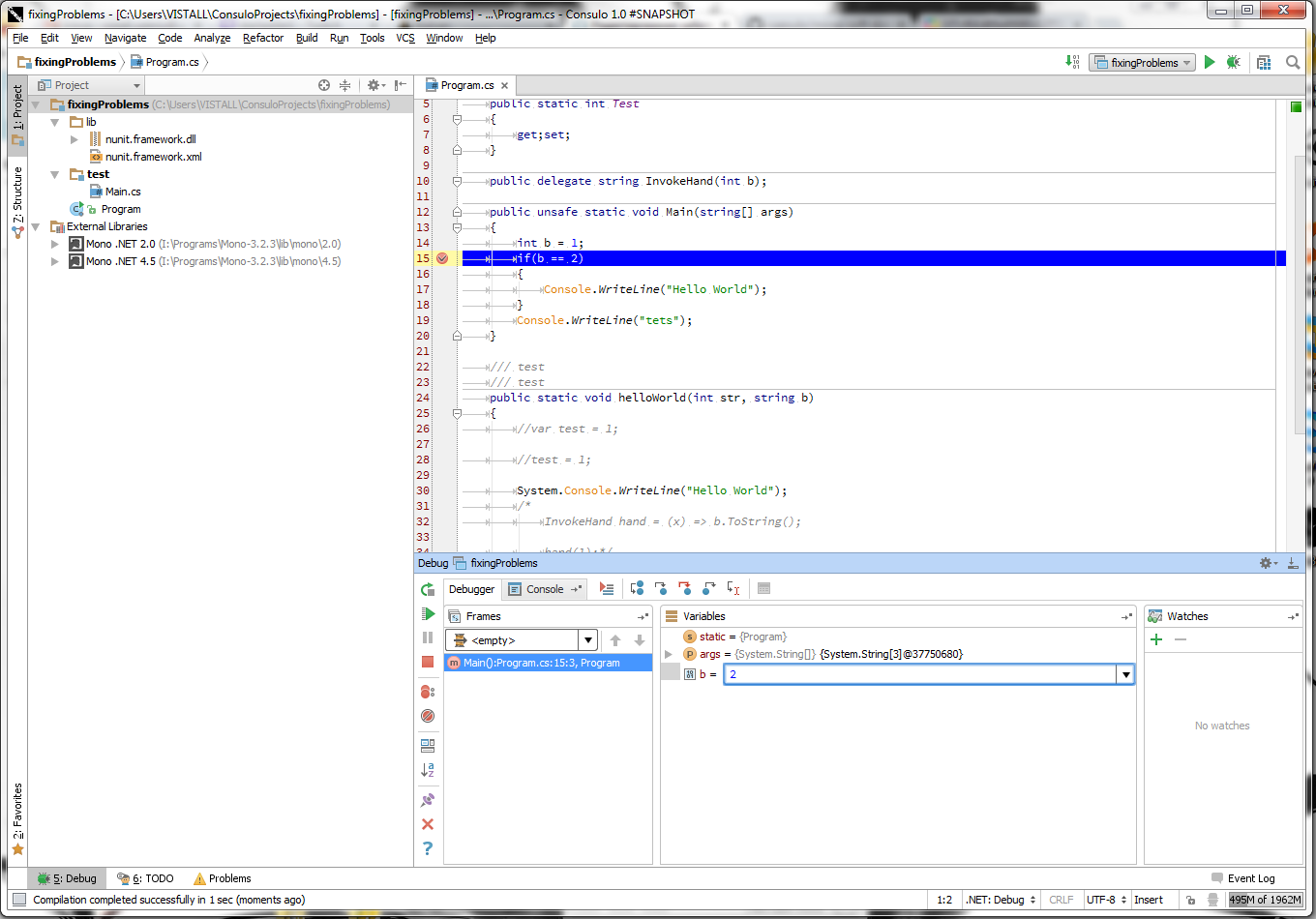The height and width of the screenshot is (919, 1316).
Task: Open fixingProblems run configuration dropdown
Action: click(1142, 62)
